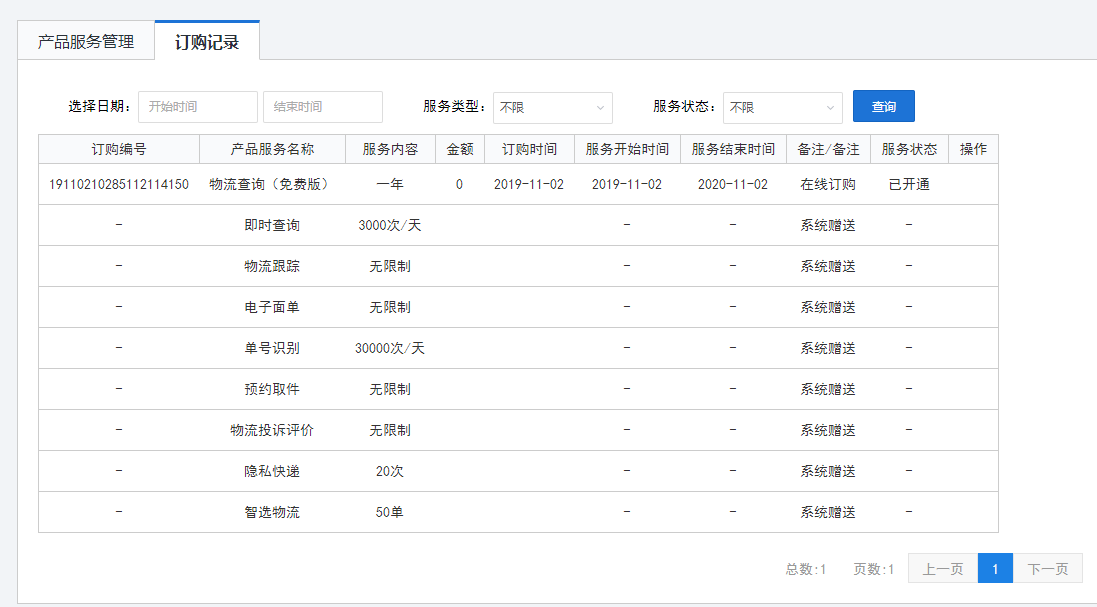
Task: Go to previous page with 上一页
Action: click(942, 569)
